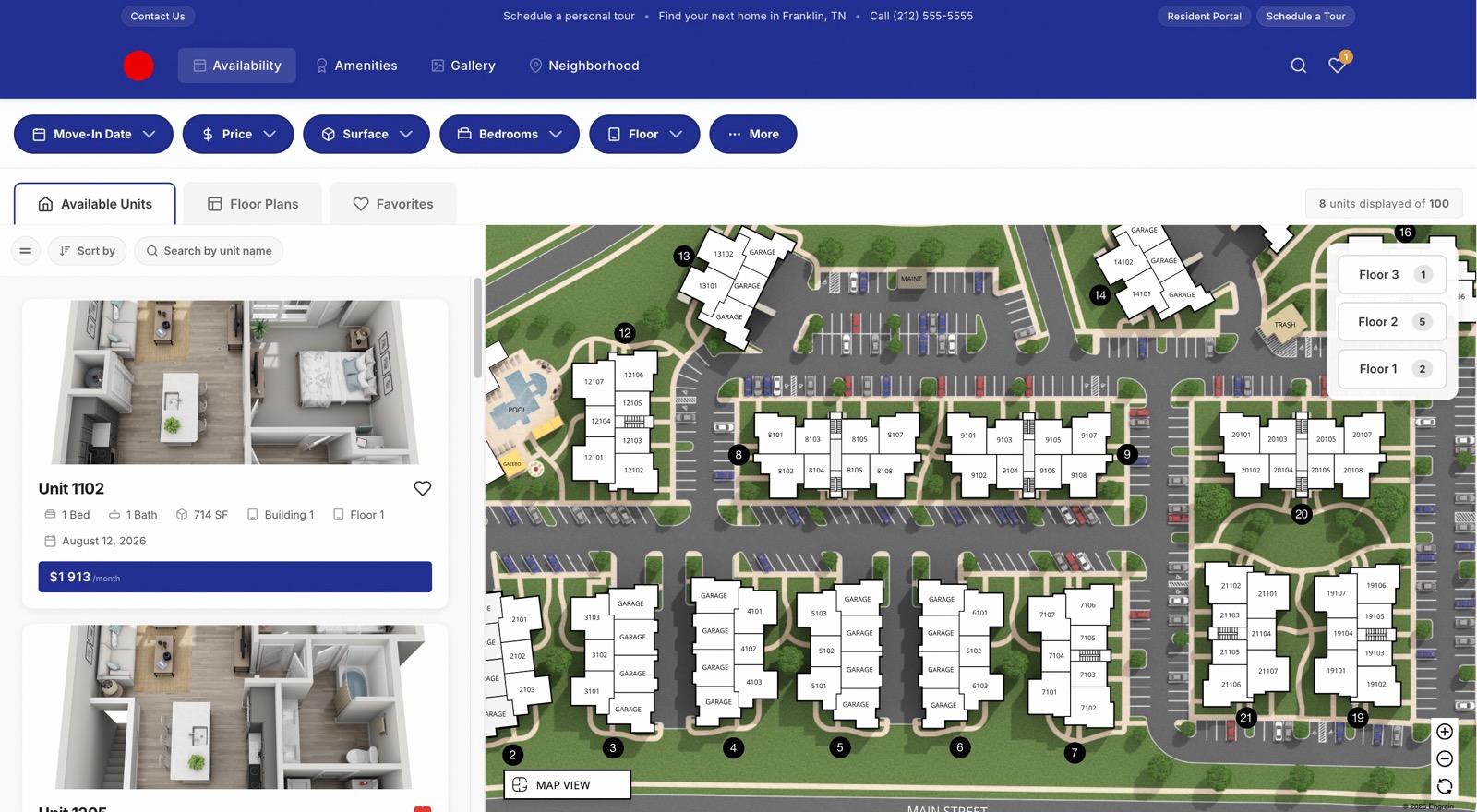The height and width of the screenshot is (812, 1477).
Task: Select Floor 2 on the map
Action: (1392, 321)
